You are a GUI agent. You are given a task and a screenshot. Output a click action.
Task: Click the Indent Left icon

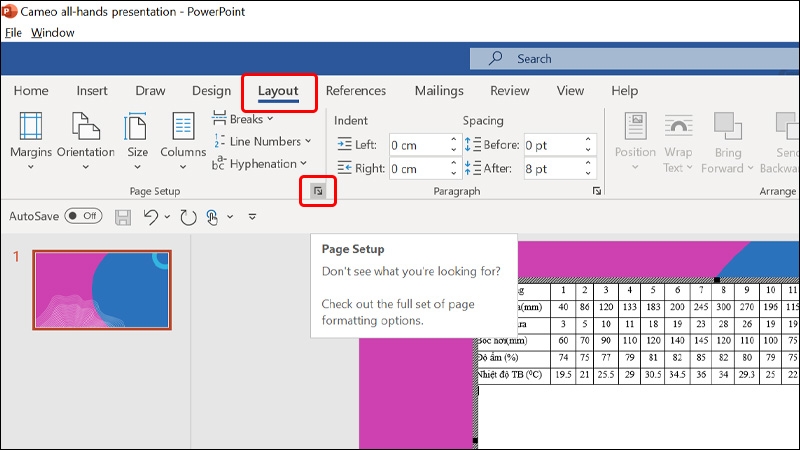[x=344, y=145]
